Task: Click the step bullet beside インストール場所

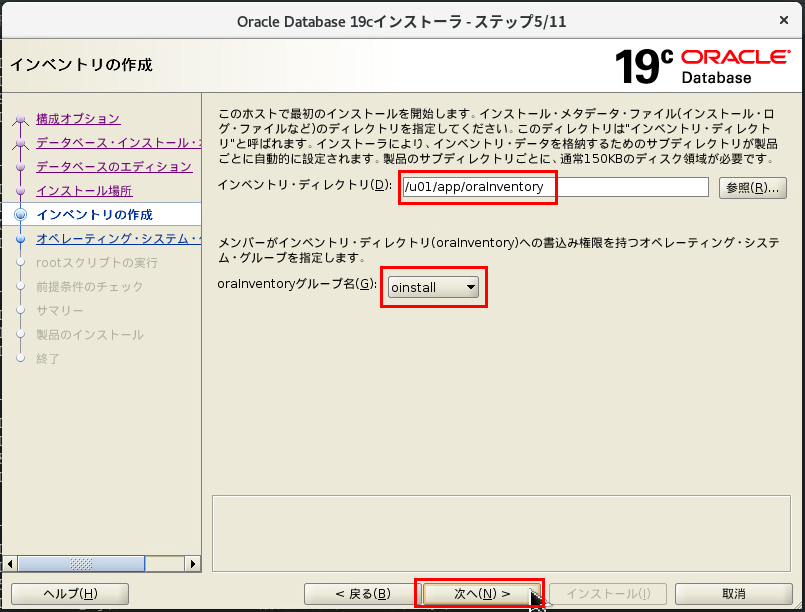Action: pos(21,191)
